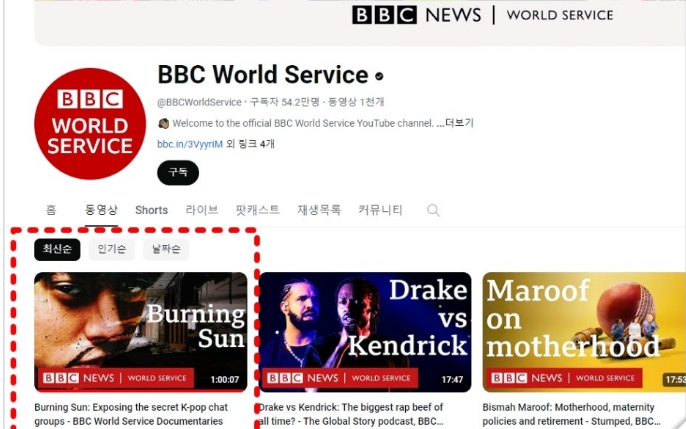Sort videos by 인기순 chip
This screenshot has height=429, width=686.
112,250
